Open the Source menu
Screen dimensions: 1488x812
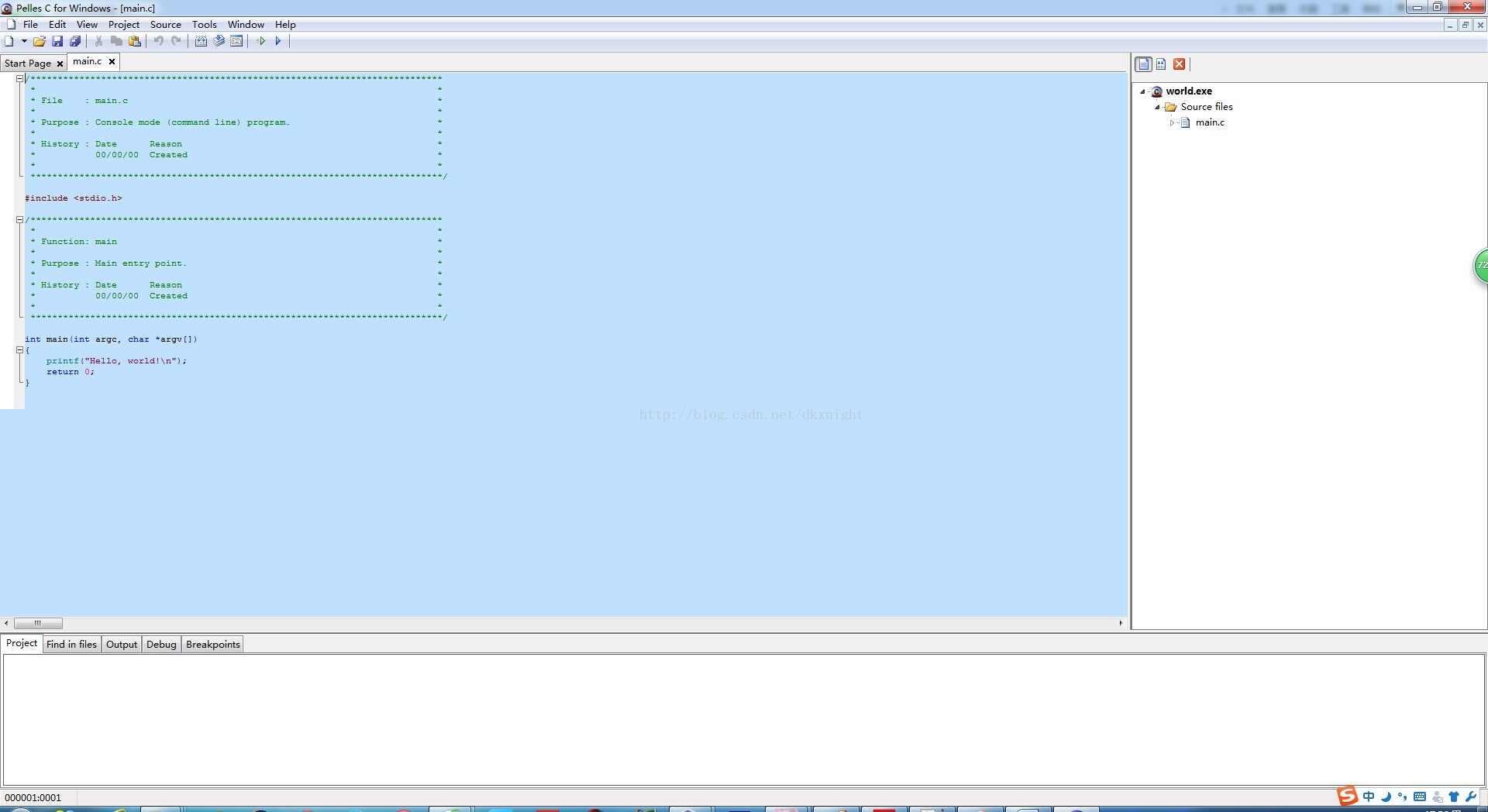point(165,25)
